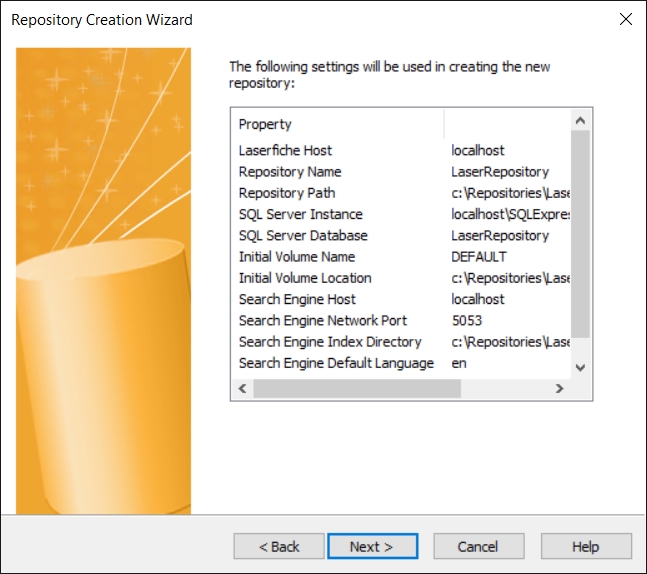
Task: Click the horizontal scroll right arrow
Action: (560, 389)
